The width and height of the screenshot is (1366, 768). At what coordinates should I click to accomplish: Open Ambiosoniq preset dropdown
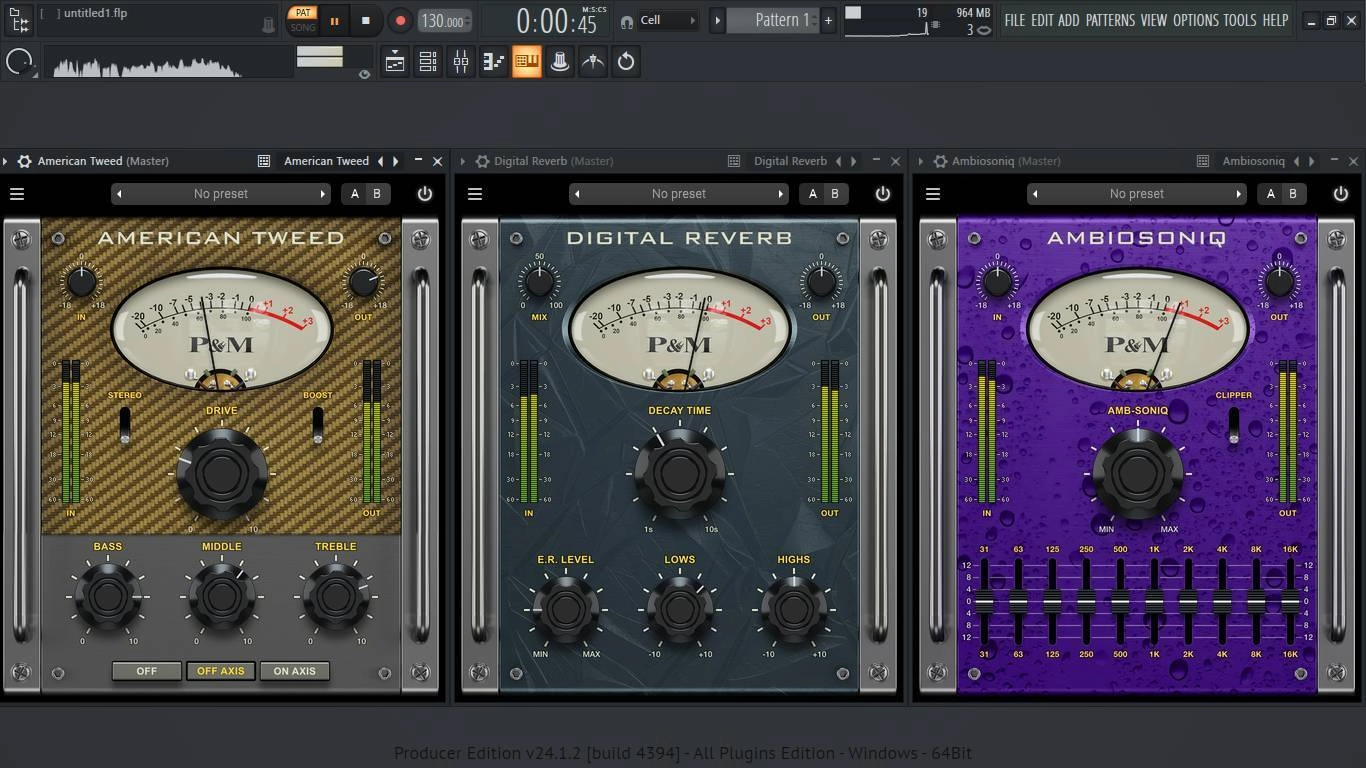tap(1137, 194)
